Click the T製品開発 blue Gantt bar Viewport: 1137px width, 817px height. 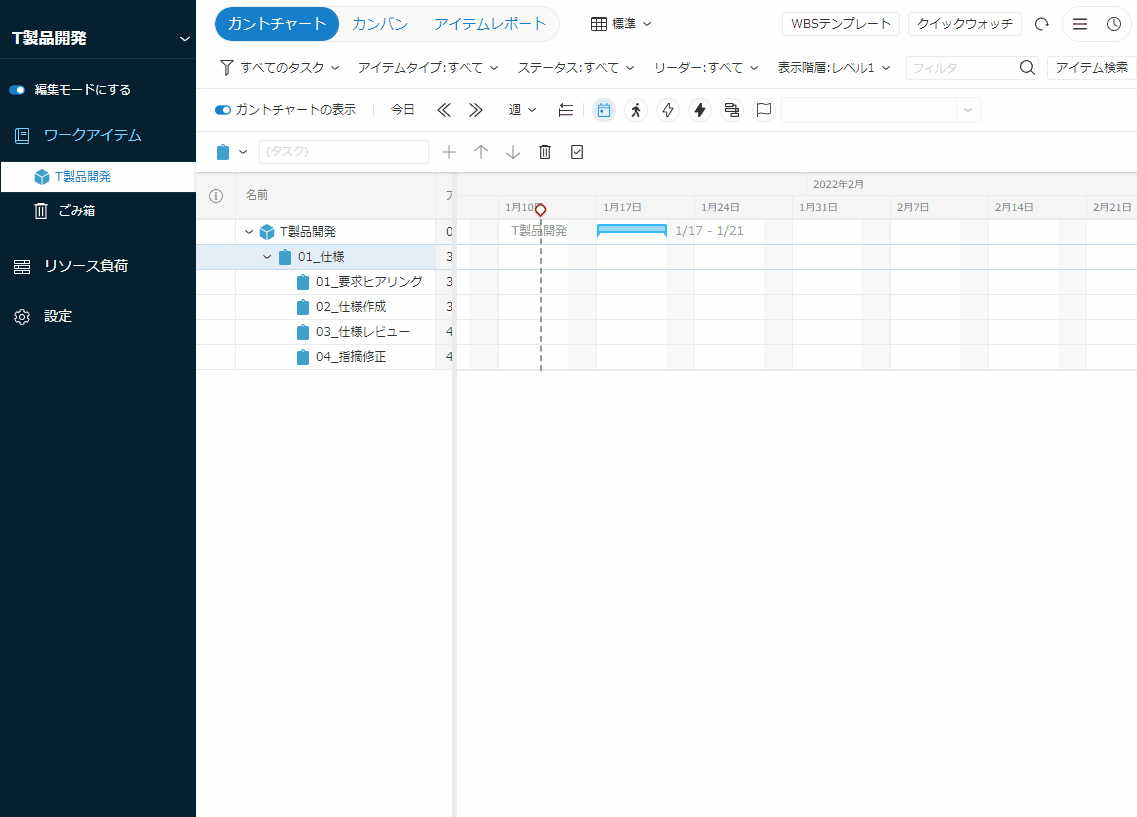tap(631, 230)
